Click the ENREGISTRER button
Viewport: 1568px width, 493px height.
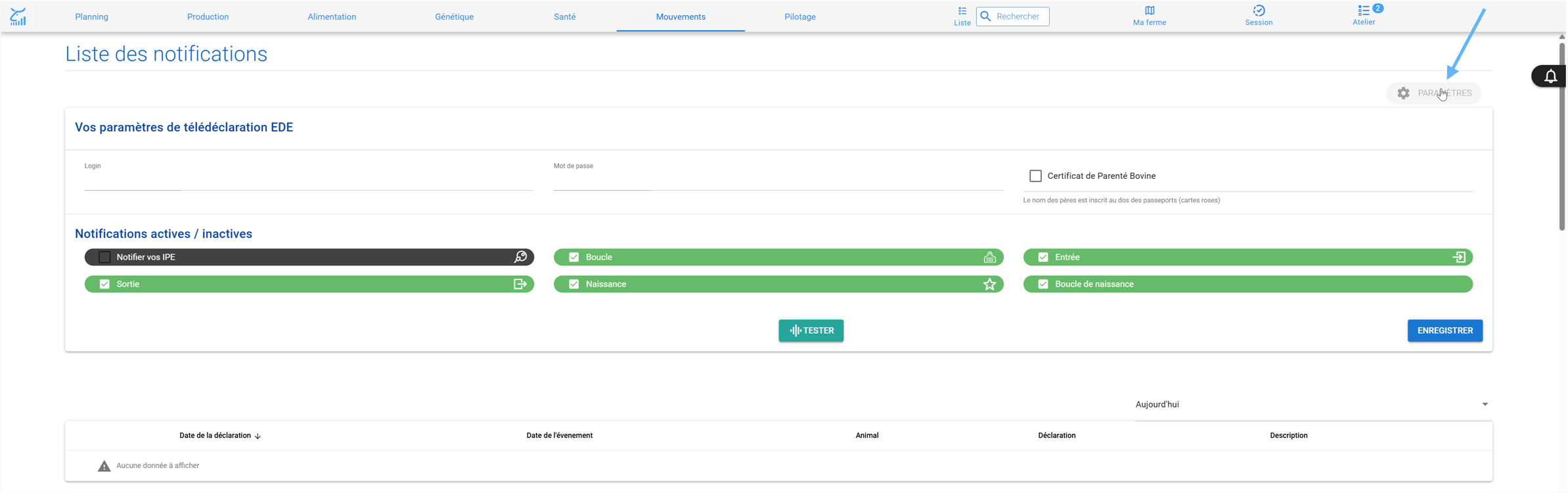1444,331
